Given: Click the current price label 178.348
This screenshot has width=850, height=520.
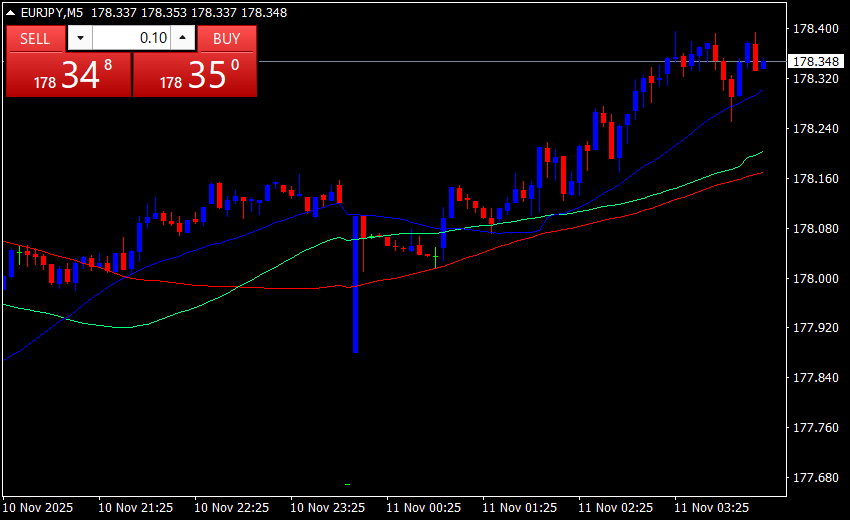Looking at the screenshot, I should point(815,62).
